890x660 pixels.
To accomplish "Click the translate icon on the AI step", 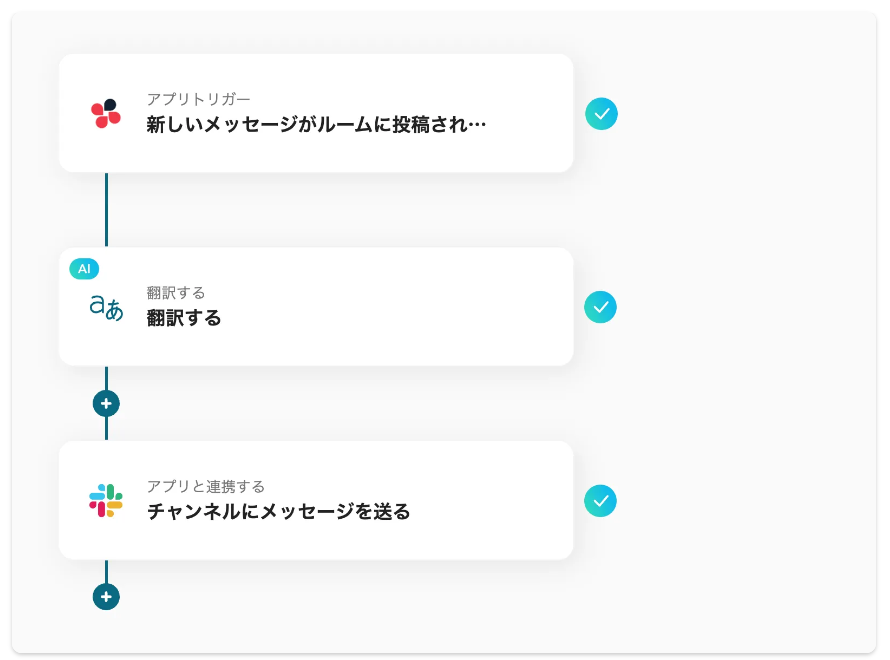I will pyautogui.click(x=106, y=307).
